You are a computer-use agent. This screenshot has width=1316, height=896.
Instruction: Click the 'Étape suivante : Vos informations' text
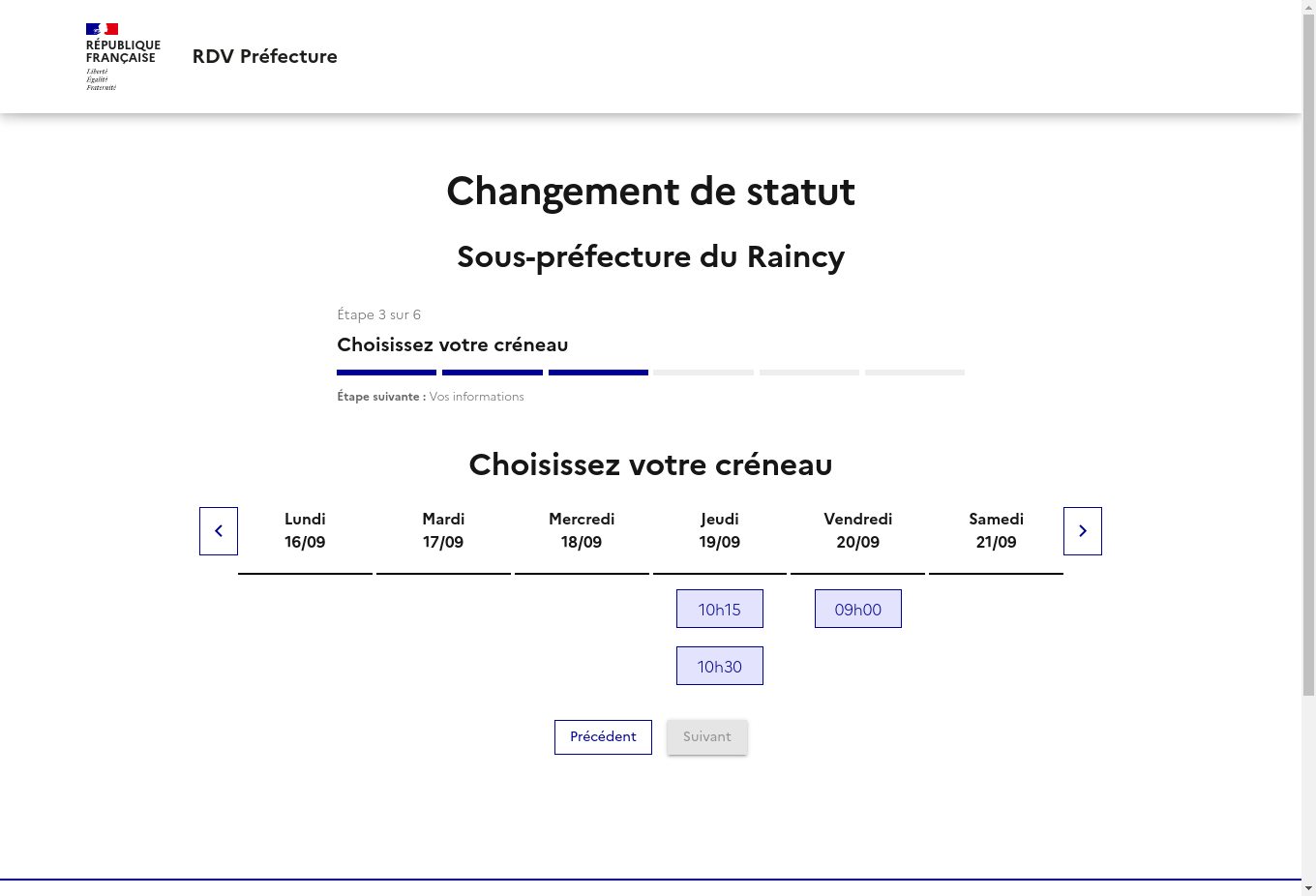pos(431,397)
